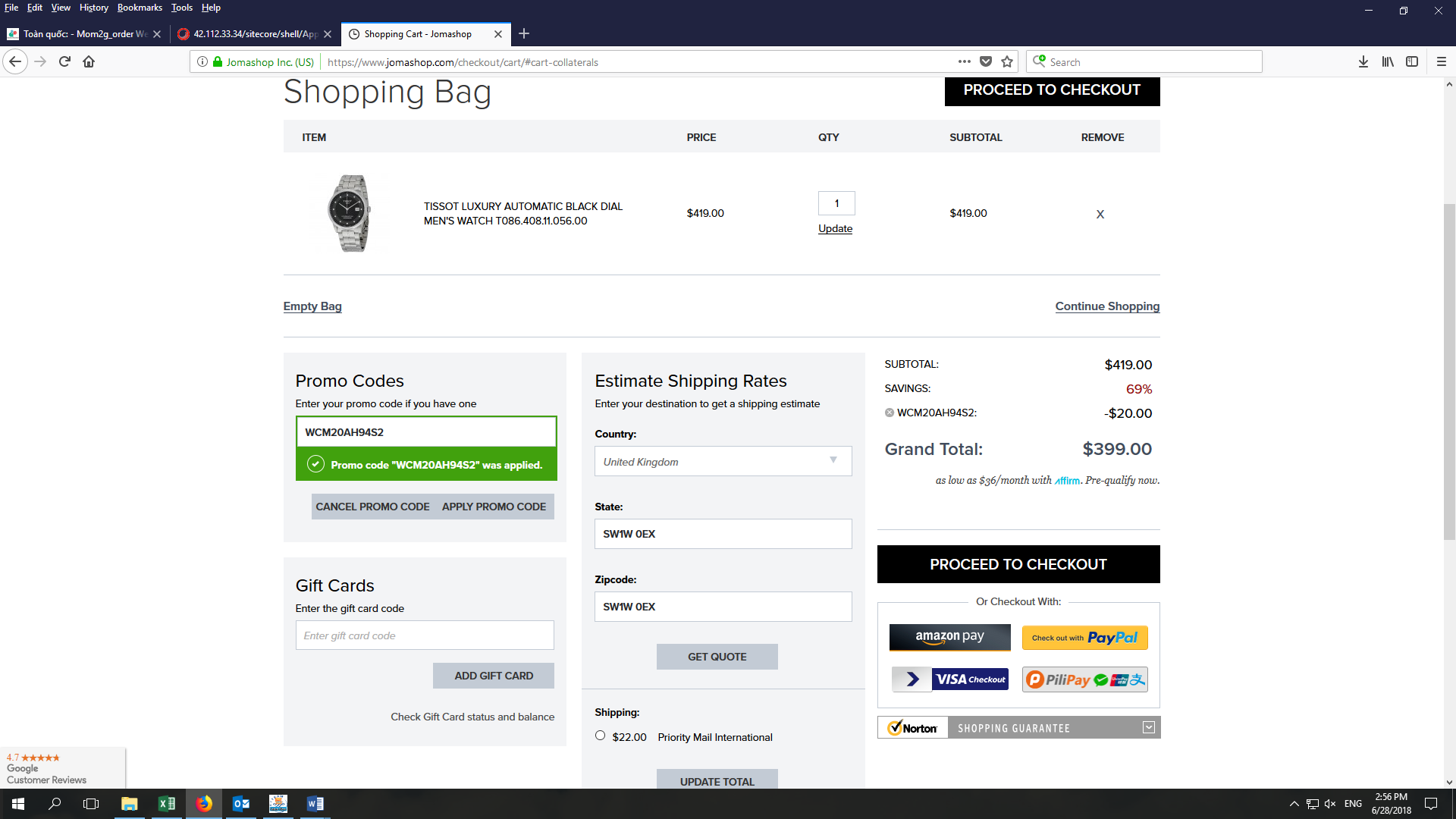
Task: Select $22.00 Priority Mail International option
Action: (600, 736)
